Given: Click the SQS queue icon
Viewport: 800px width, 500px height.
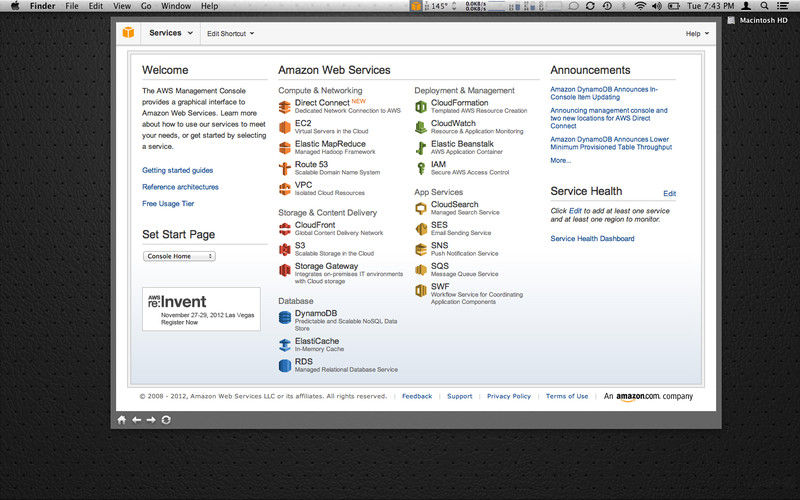Looking at the screenshot, I should click(421, 270).
